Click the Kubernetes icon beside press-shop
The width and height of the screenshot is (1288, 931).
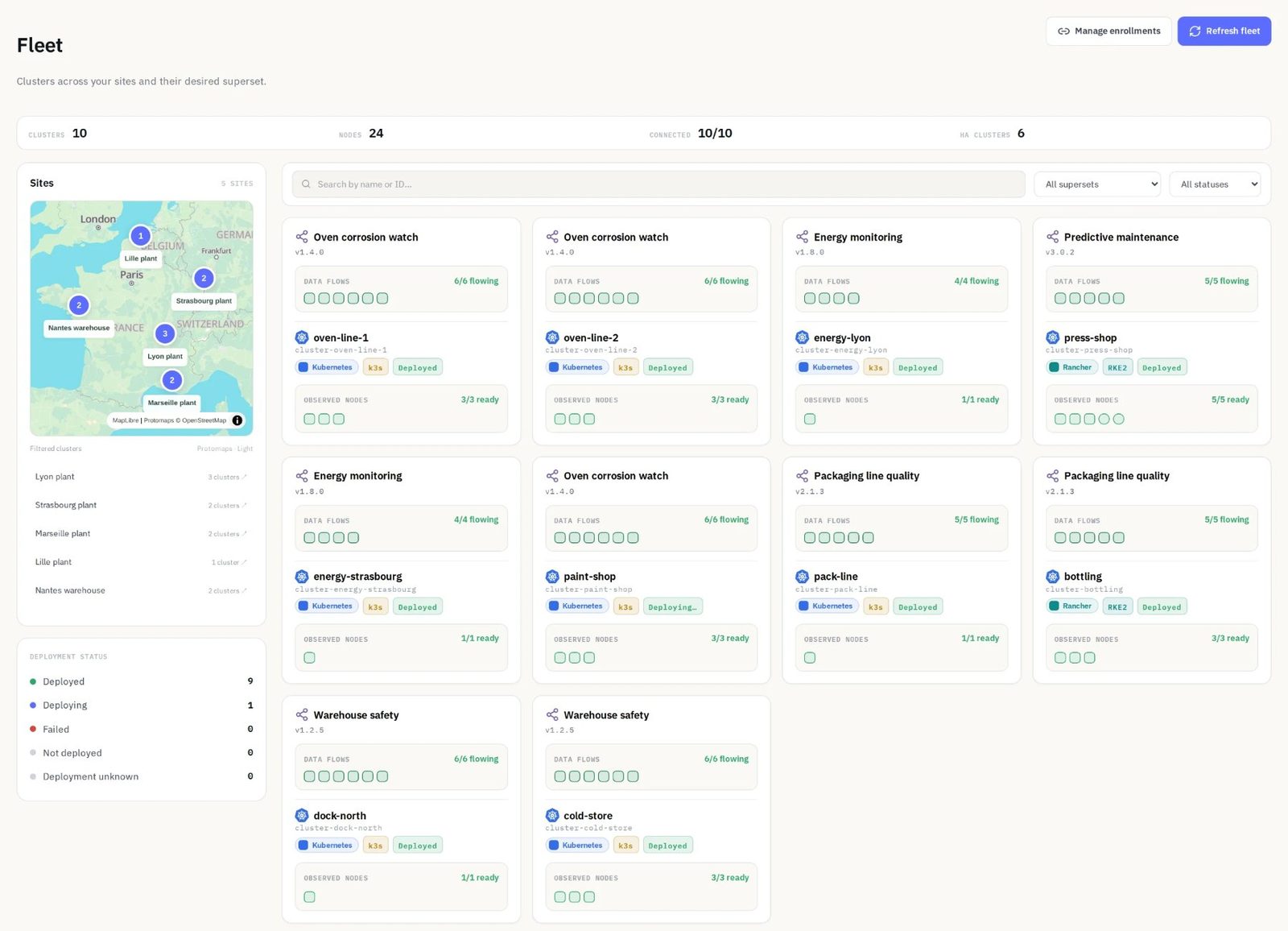point(1052,337)
